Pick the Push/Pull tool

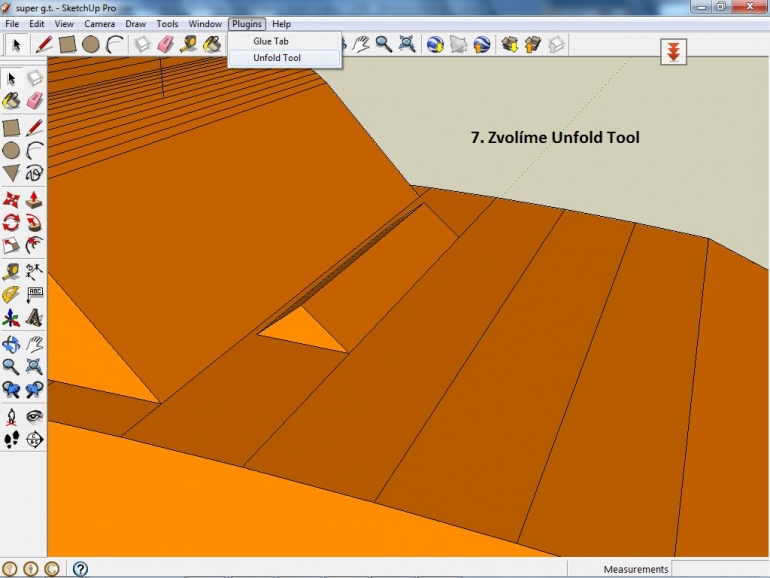click(34, 200)
